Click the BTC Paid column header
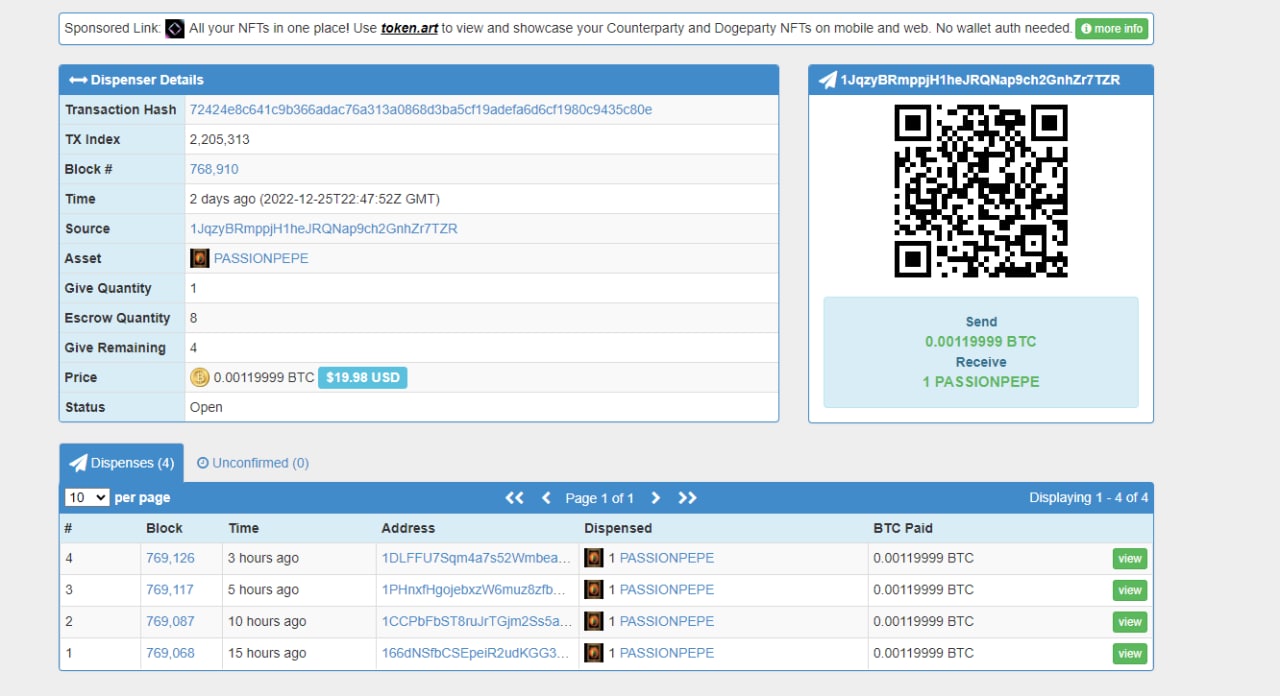This screenshot has height=696, width=1280. click(x=903, y=528)
